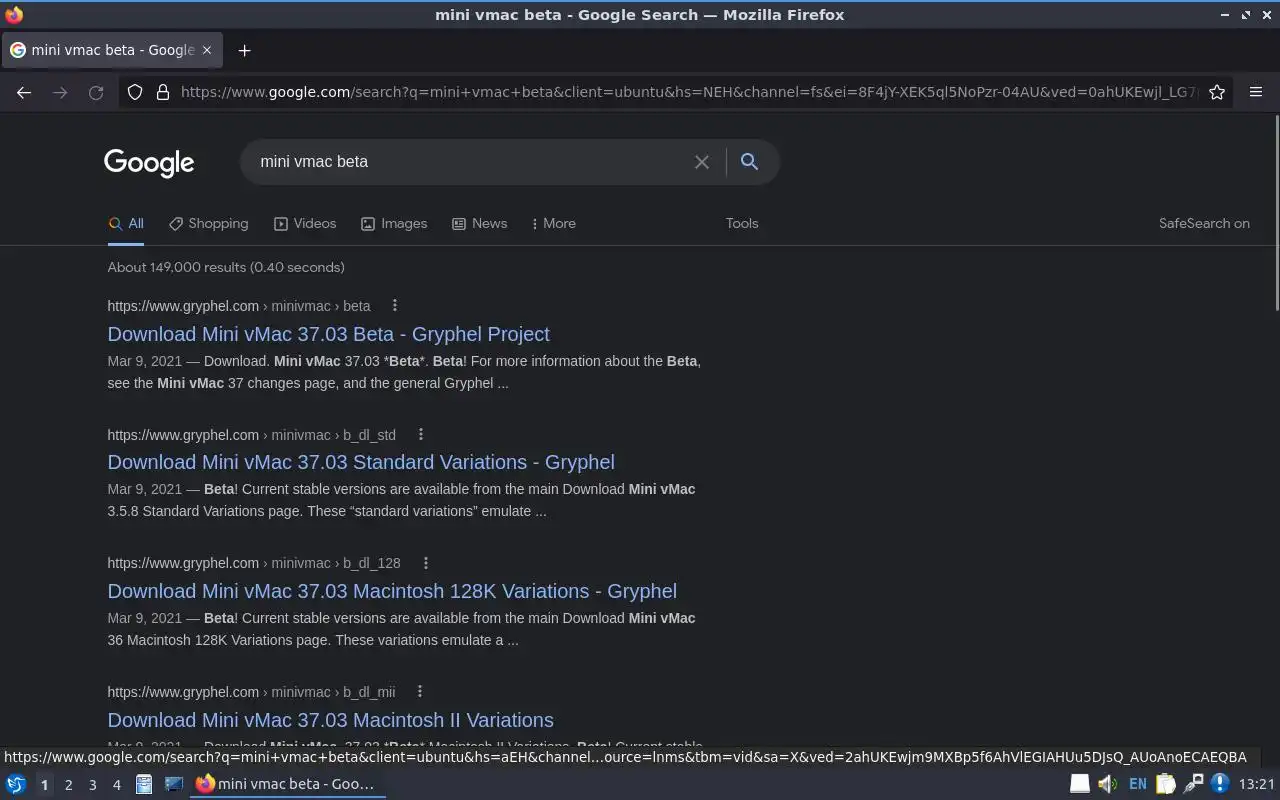This screenshot has height=800, width=1280.
Task: Go to Google homepage via logo
Action: (x=149, y=163)
